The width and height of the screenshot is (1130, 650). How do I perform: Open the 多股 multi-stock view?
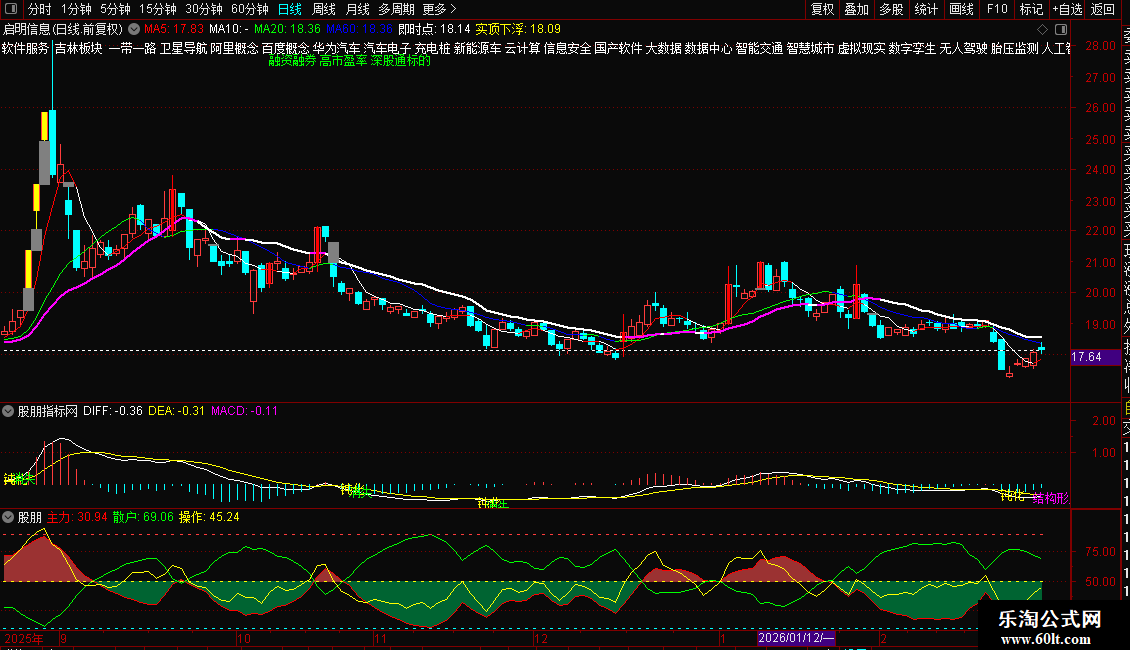[x=891, y=9]
